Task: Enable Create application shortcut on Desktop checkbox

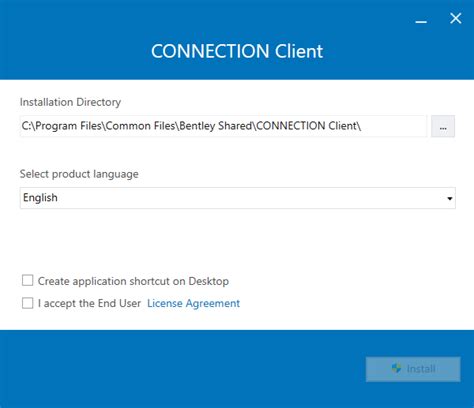Action: [x=28, y=280]
